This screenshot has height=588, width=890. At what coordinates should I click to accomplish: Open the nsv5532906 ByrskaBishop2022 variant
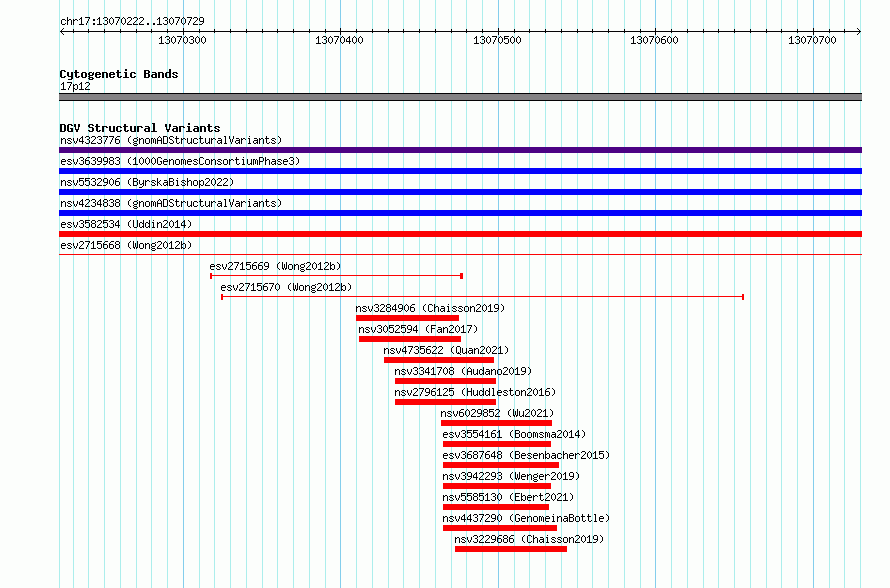[x=147, y=182]
